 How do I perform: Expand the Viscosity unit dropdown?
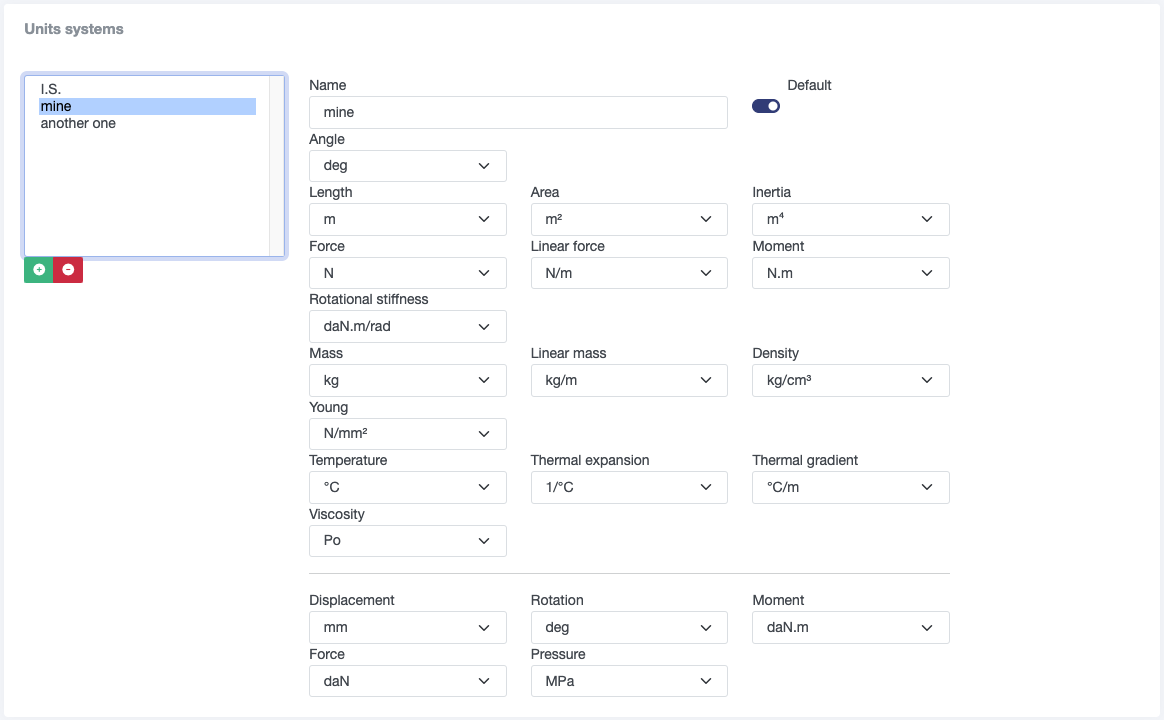point(407,541)
